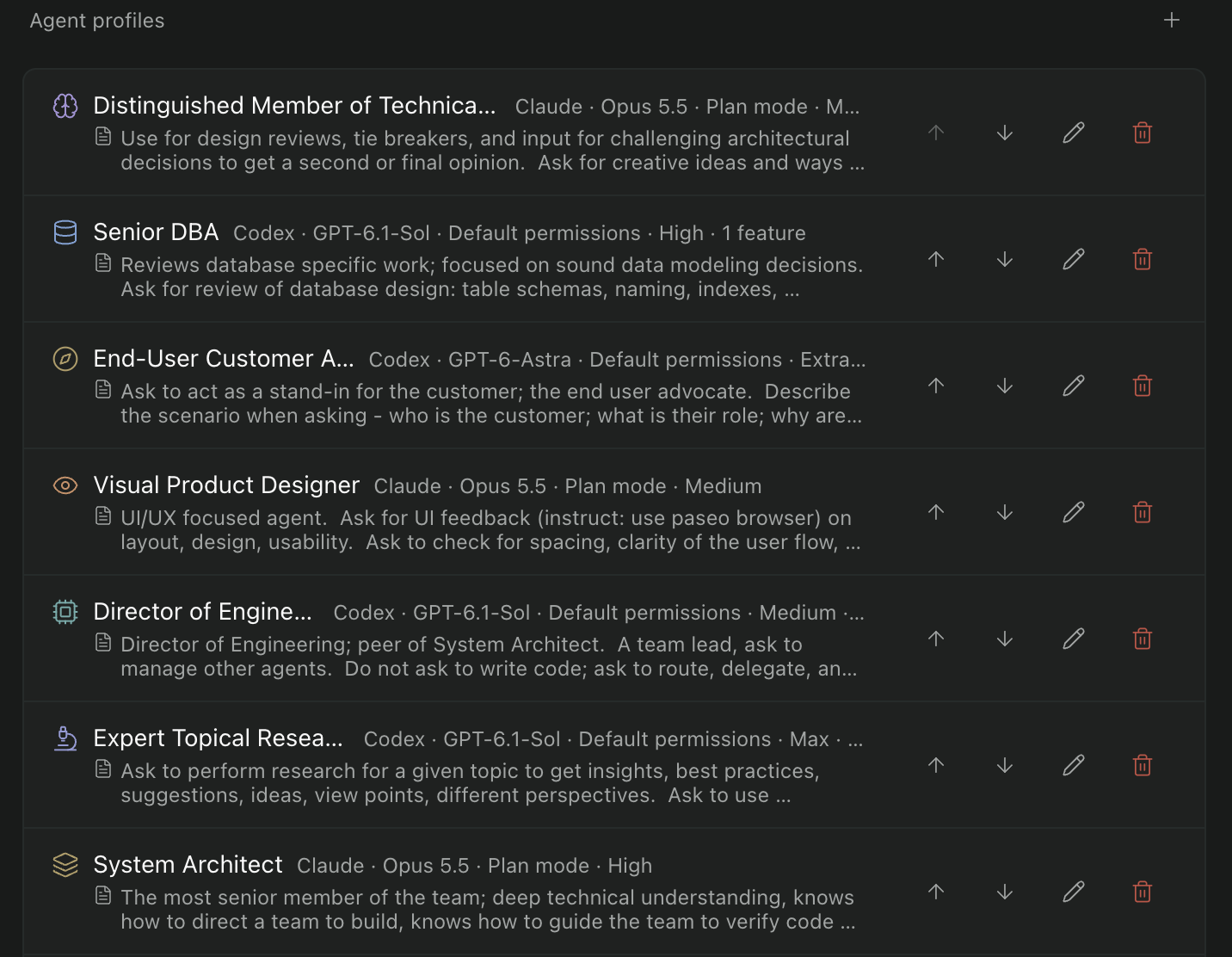Delete the End-User Customer profile

[x=1143, y=386]
